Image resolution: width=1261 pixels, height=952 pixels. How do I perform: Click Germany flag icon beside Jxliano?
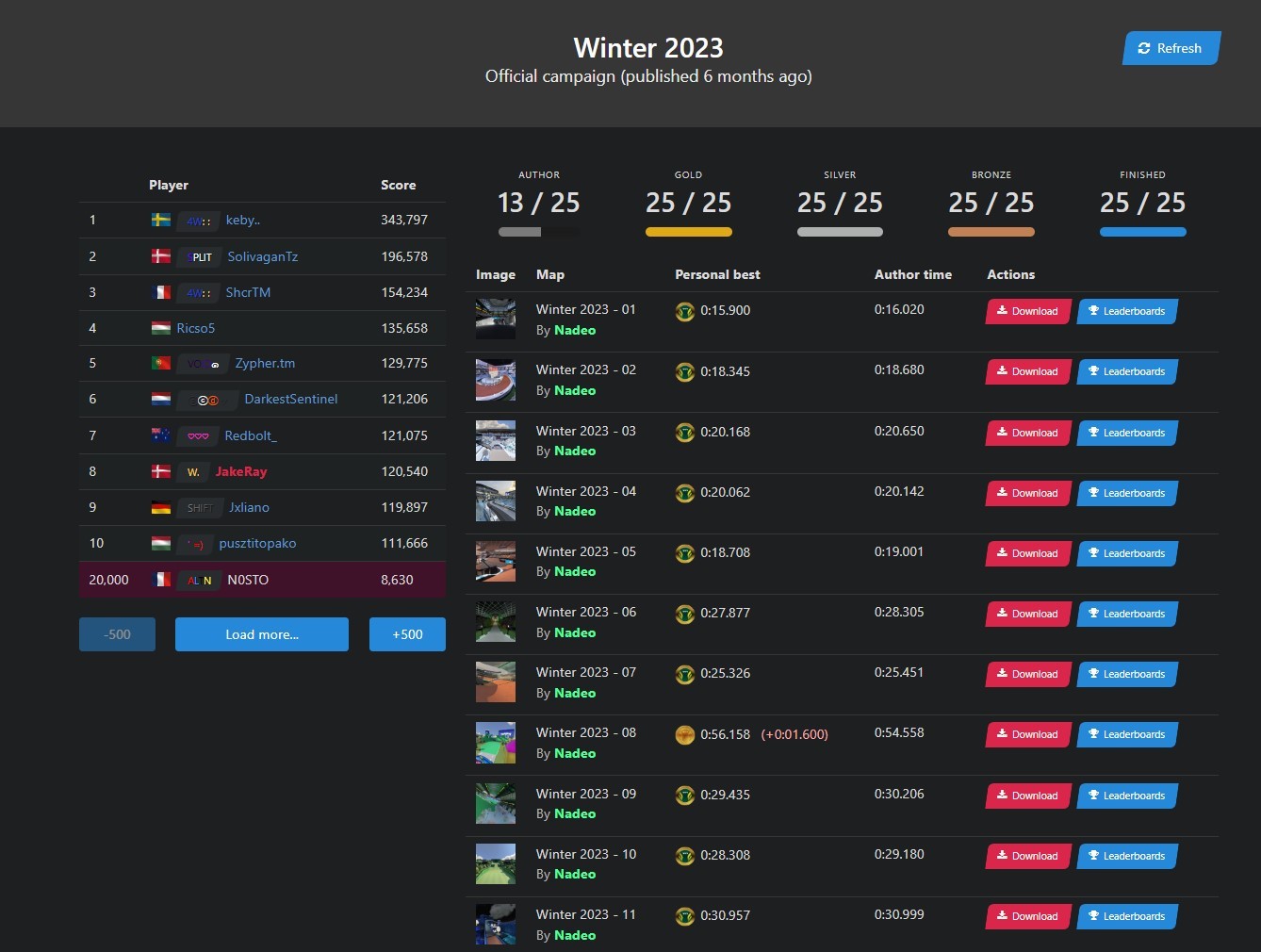tap(161, 507)
